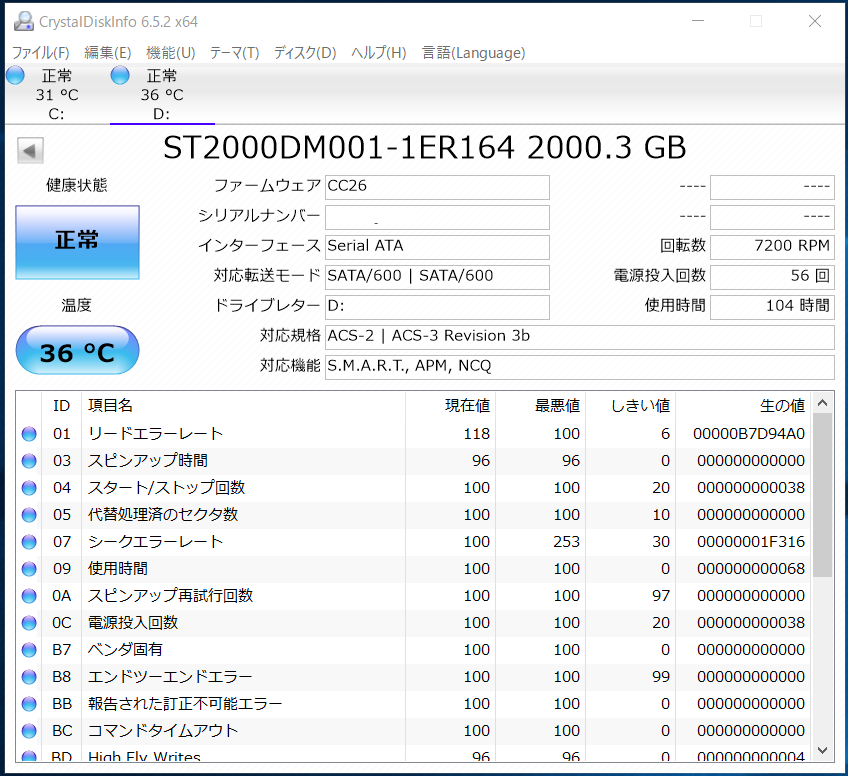Click the status dot for 報告された訂正不可能エラー row
Viewport: 848px width, 776px height.
29,704
